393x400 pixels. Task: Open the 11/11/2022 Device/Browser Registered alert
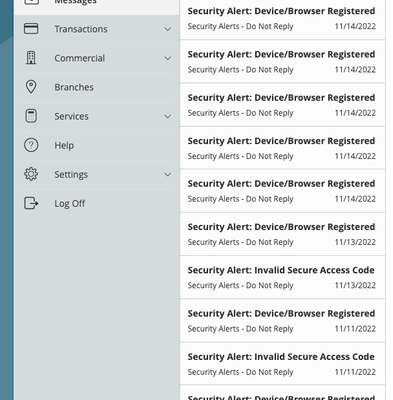[282, 321]
